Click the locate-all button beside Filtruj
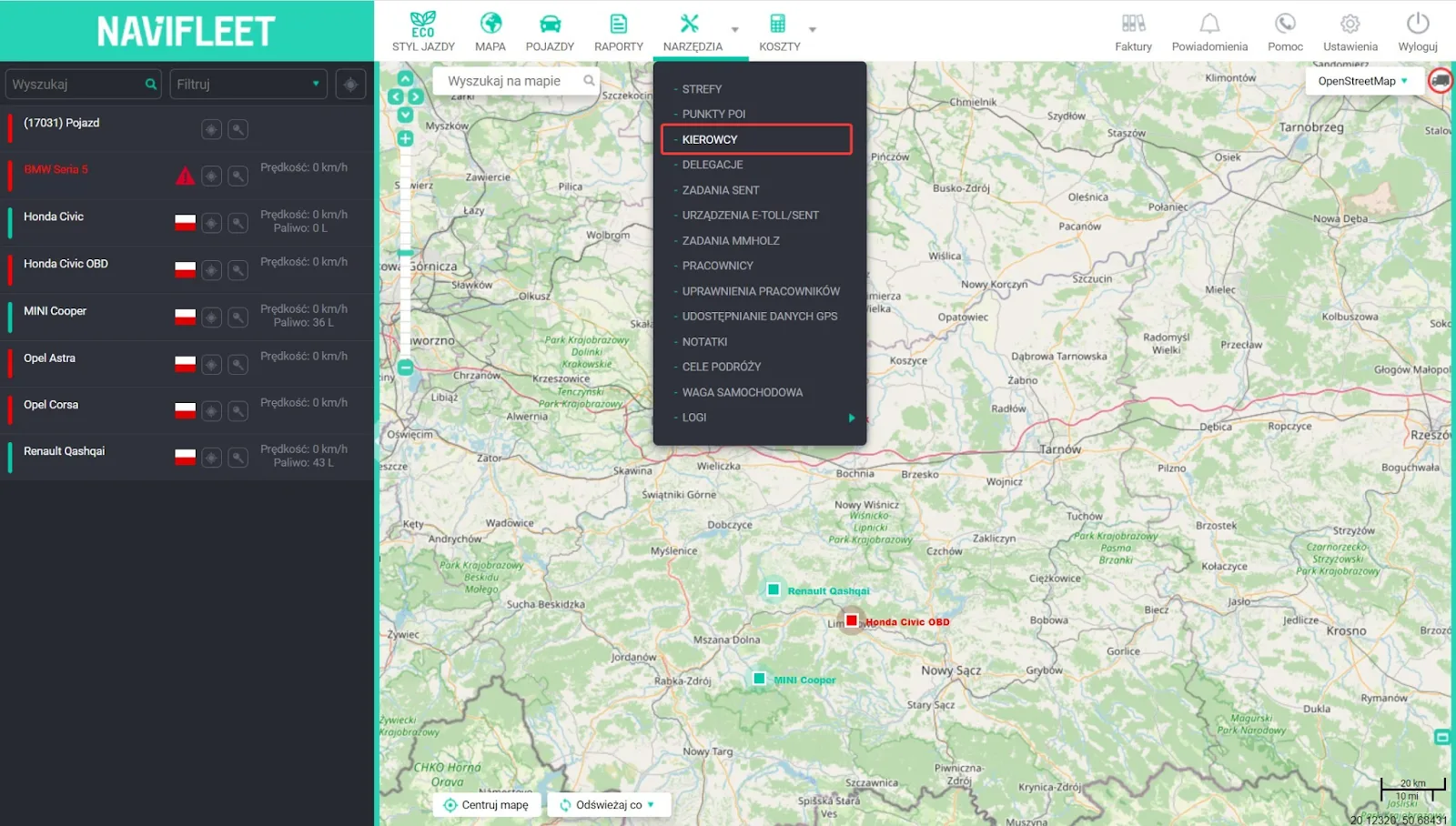 pos(350,84)
